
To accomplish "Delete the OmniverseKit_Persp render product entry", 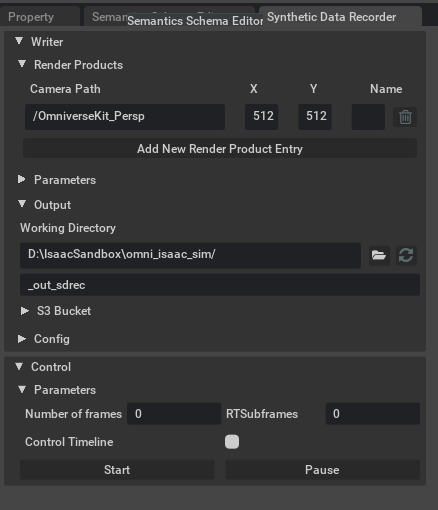I will point(405,117).
